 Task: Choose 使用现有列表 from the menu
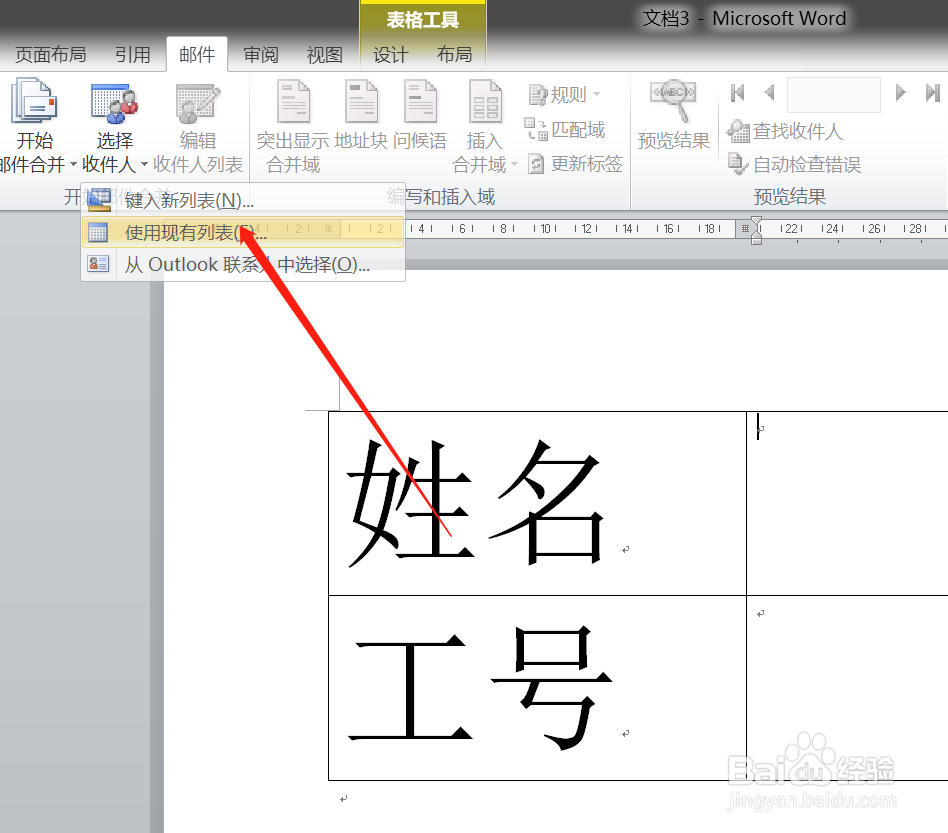(x=186, y=232)
